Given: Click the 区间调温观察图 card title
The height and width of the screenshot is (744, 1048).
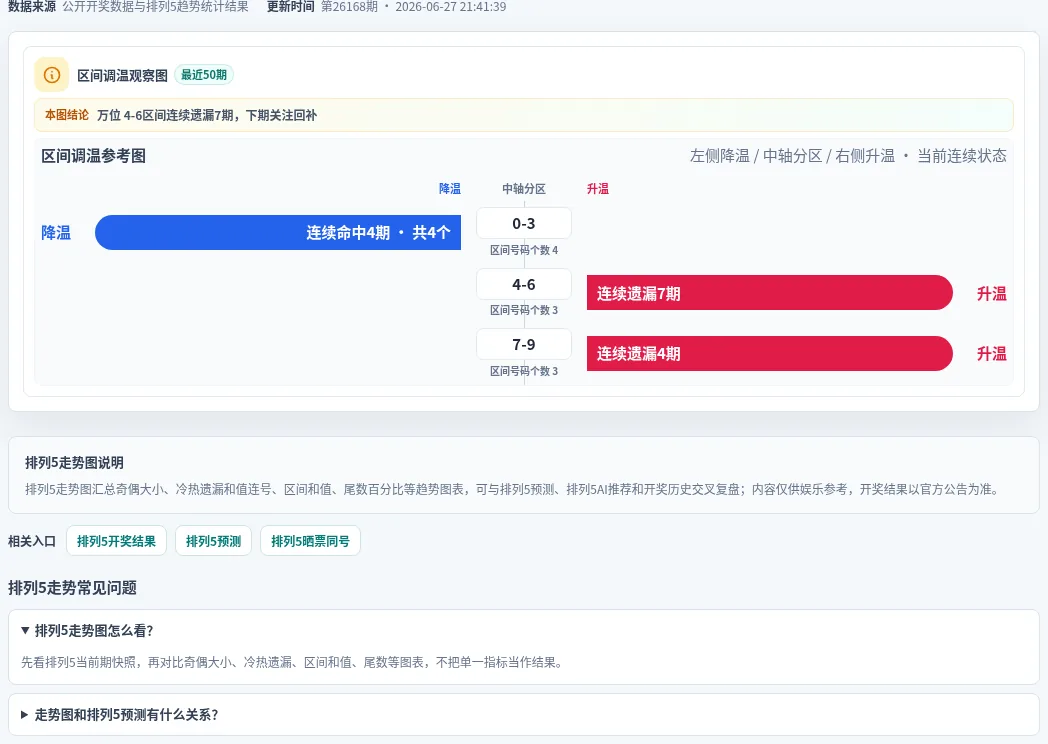Looking at the screenshot, I should [x=122, y=76].
